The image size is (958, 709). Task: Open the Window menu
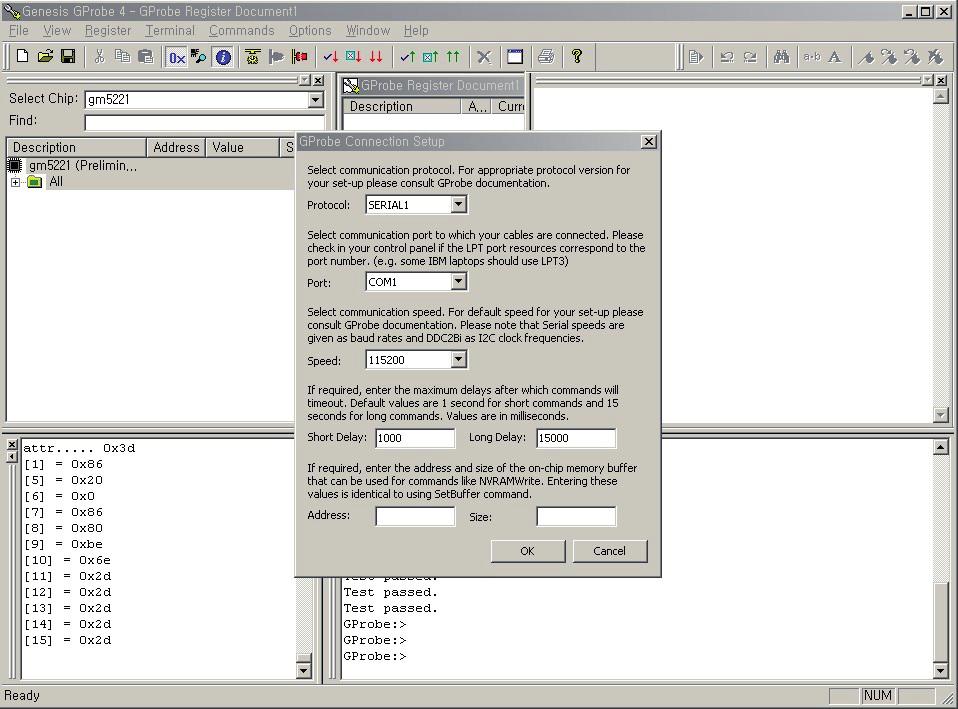(368, 31)
